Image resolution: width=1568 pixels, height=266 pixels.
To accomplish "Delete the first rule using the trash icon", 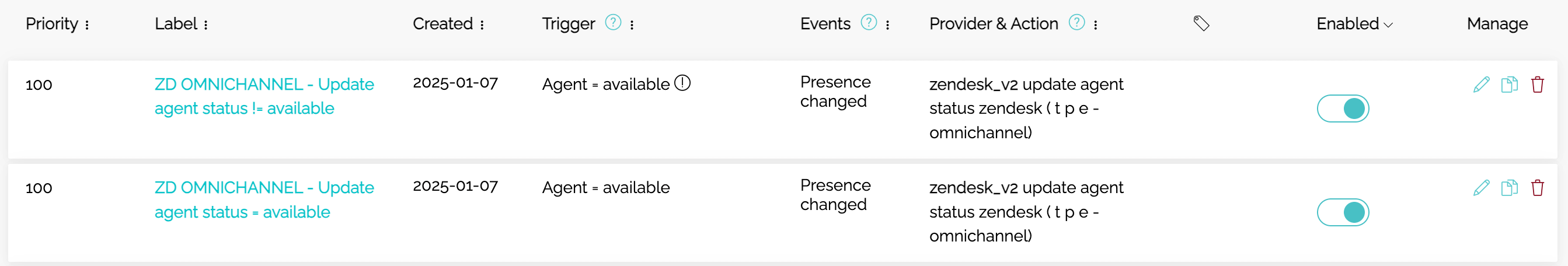I will coord(1537,85).
